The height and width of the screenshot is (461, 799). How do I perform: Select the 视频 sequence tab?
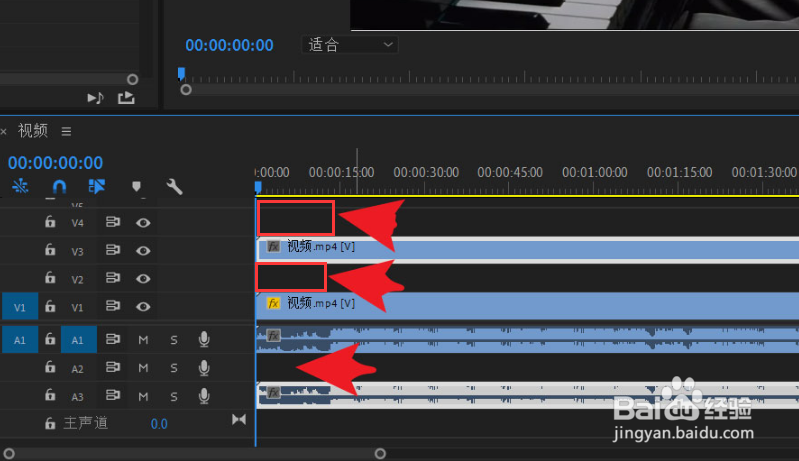click(x=33, y=131)
